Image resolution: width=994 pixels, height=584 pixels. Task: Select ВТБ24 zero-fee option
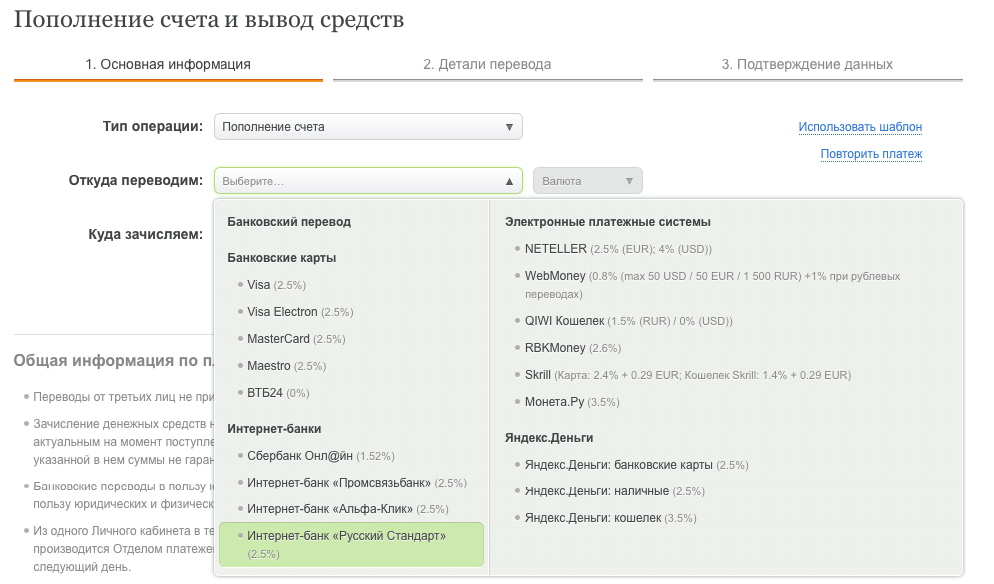pos(265,393)
